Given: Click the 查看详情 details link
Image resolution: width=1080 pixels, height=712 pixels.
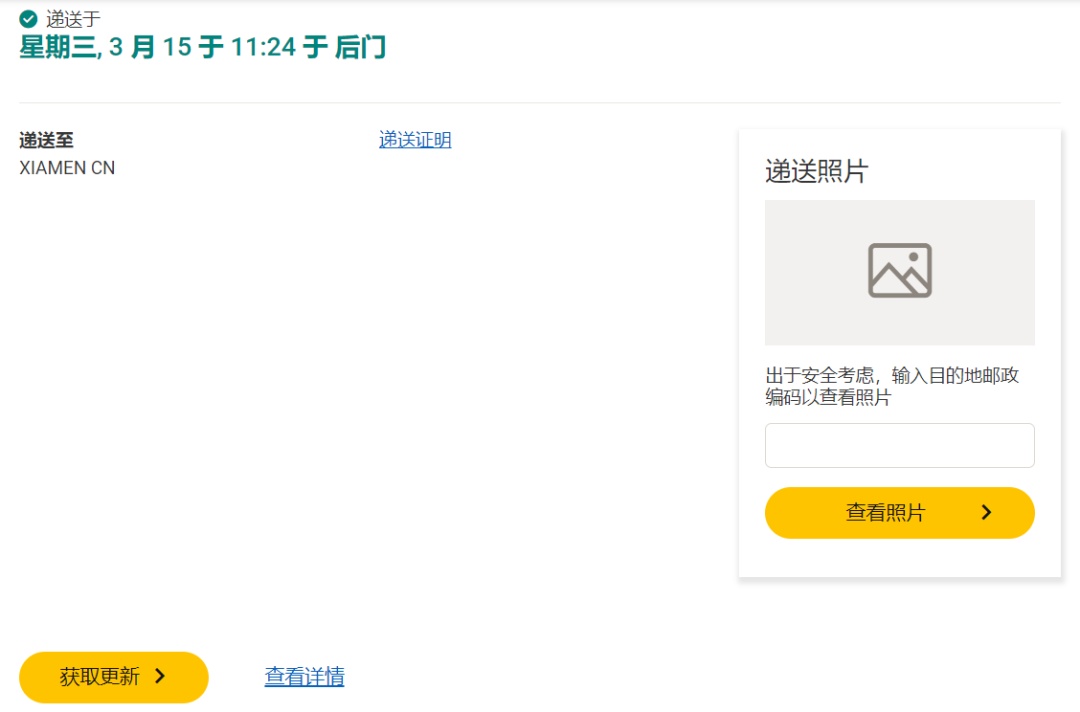Looking at the screenshot, I should [x=303, y=677].
